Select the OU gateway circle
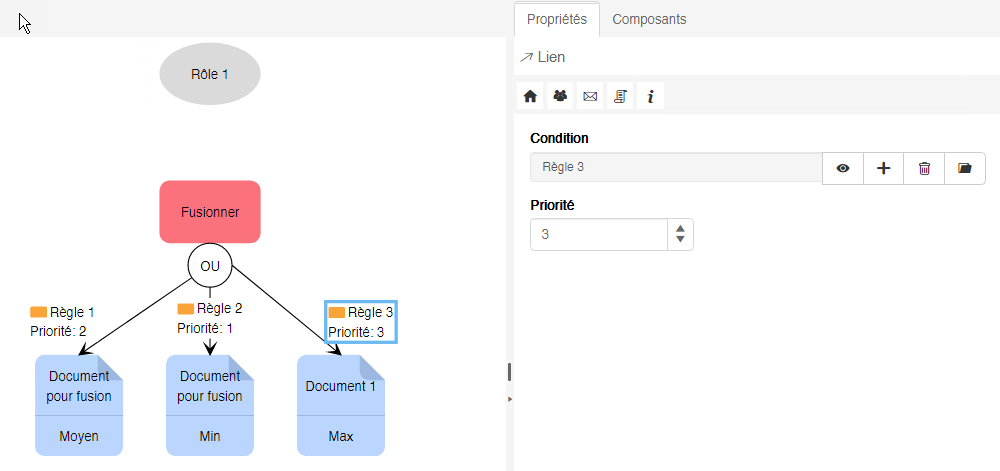Viewport: 1000px width, 471px height. coord(210,266)
